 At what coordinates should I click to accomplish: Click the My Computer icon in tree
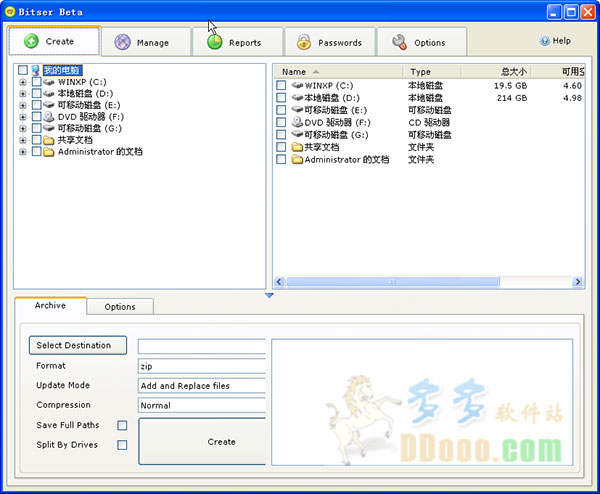36,70
